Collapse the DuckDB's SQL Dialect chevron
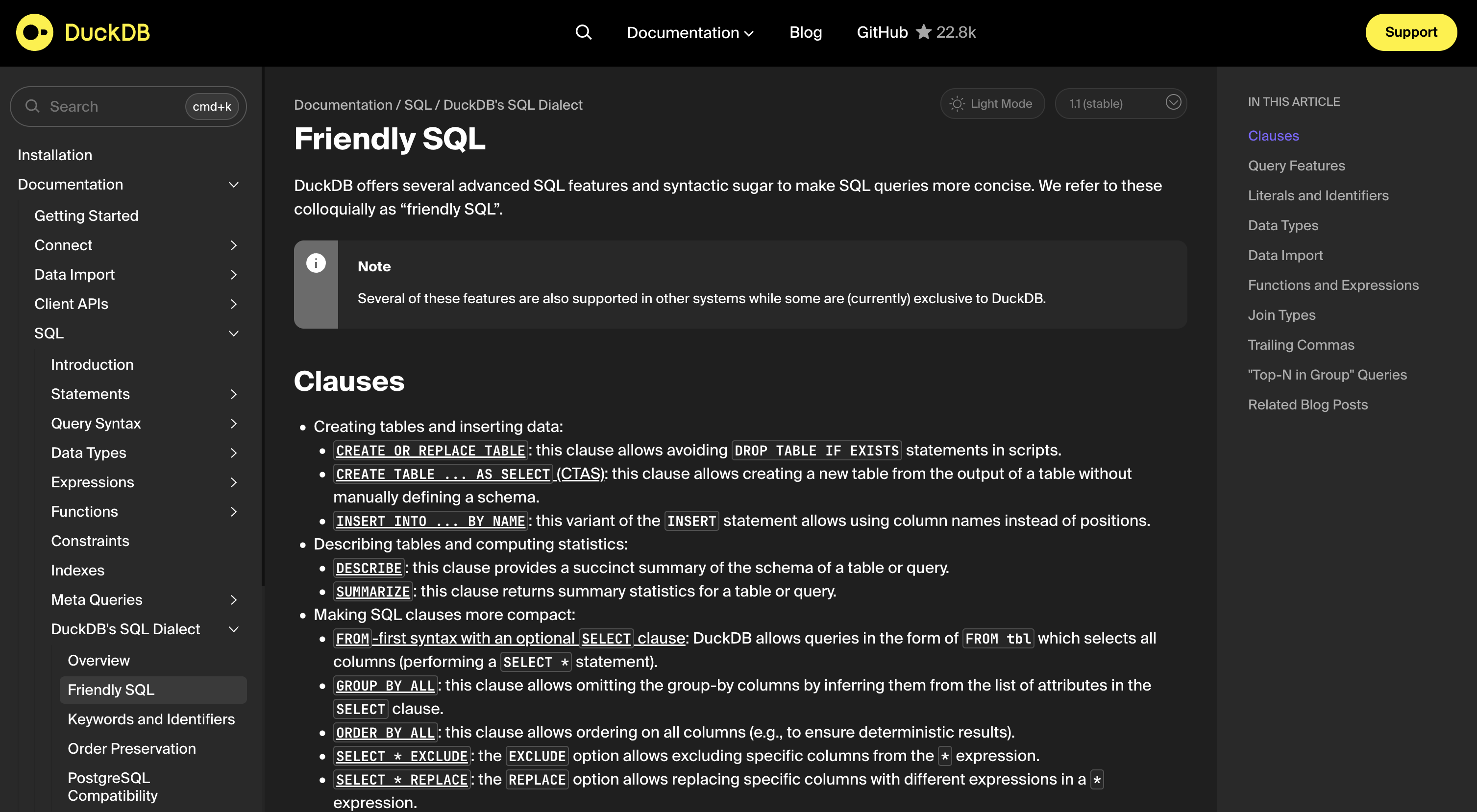1477x812 pixels. pos(233,629)
